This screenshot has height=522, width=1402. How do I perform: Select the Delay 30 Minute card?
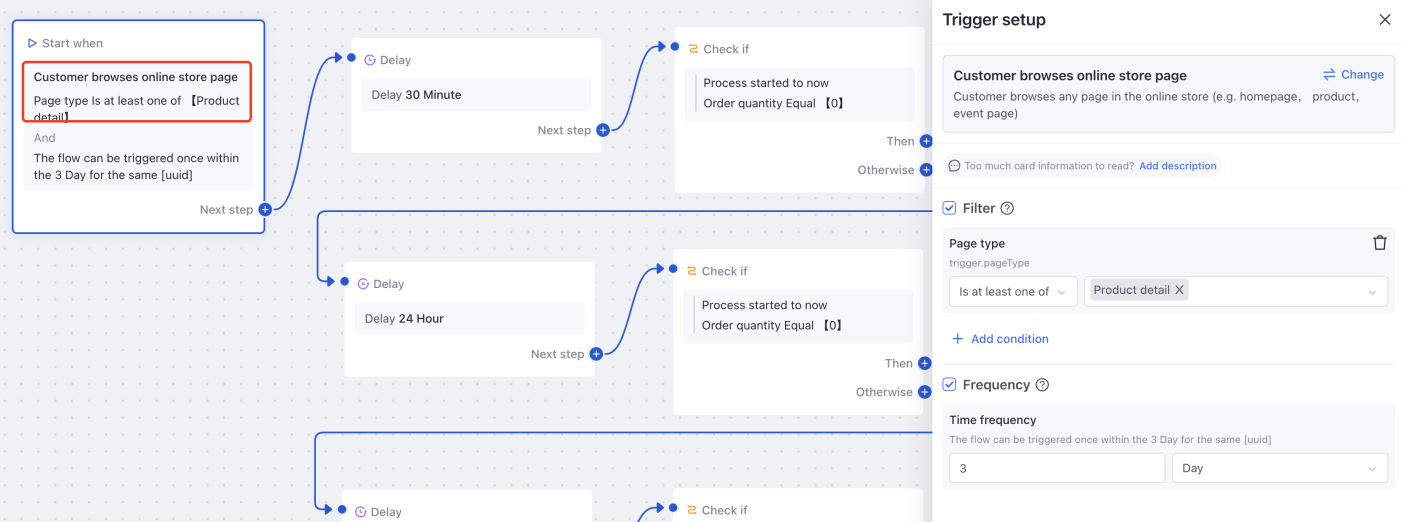[476, 95]
